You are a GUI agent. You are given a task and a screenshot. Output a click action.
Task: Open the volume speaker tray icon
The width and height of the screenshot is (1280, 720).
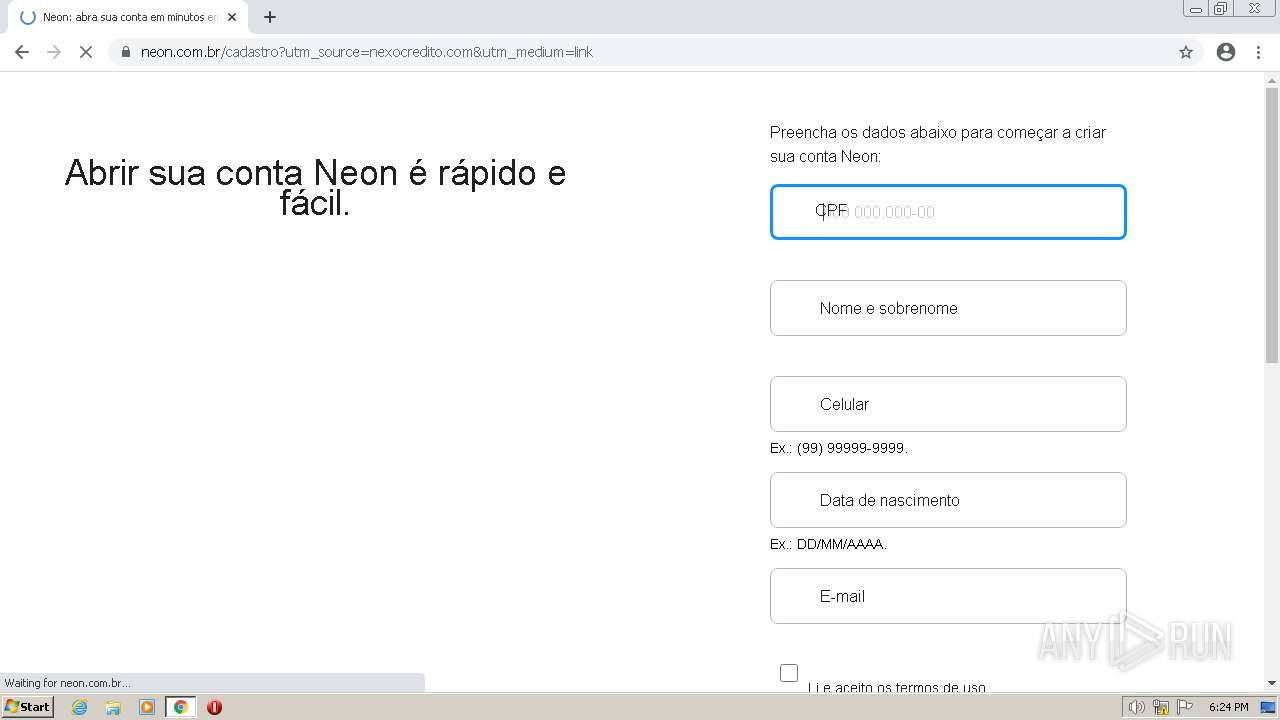[x=1137, y=707]
